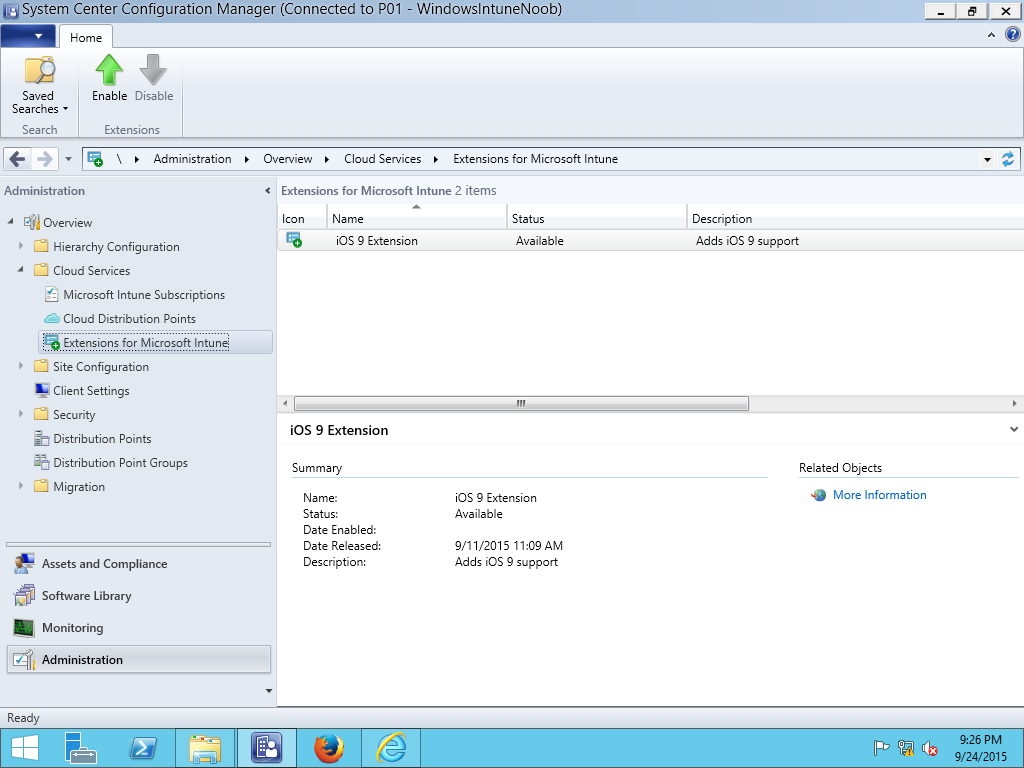The image size is (1024, 768).
Task: Click the Assets and Compliance workspace icon
Action: [x=24, y=564]
